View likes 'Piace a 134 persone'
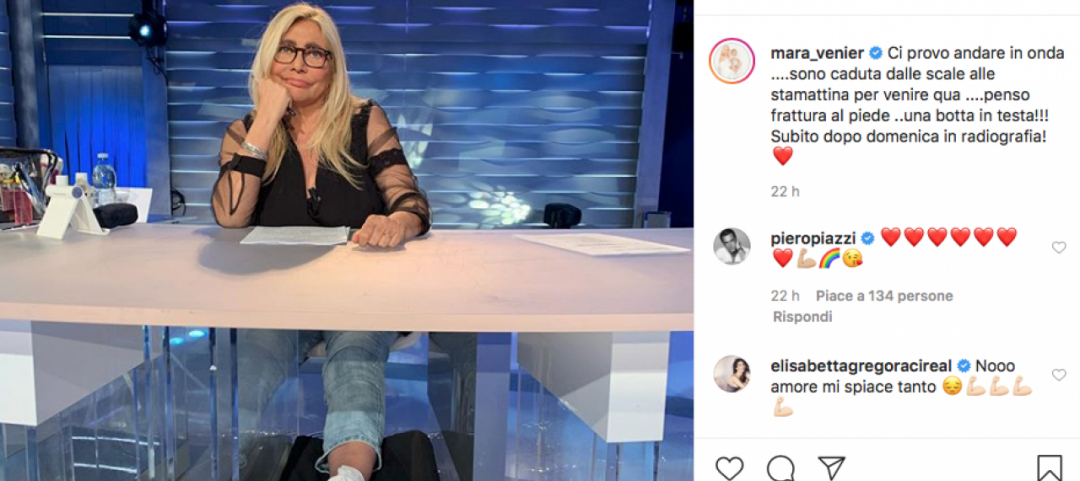 click(884, 296)
